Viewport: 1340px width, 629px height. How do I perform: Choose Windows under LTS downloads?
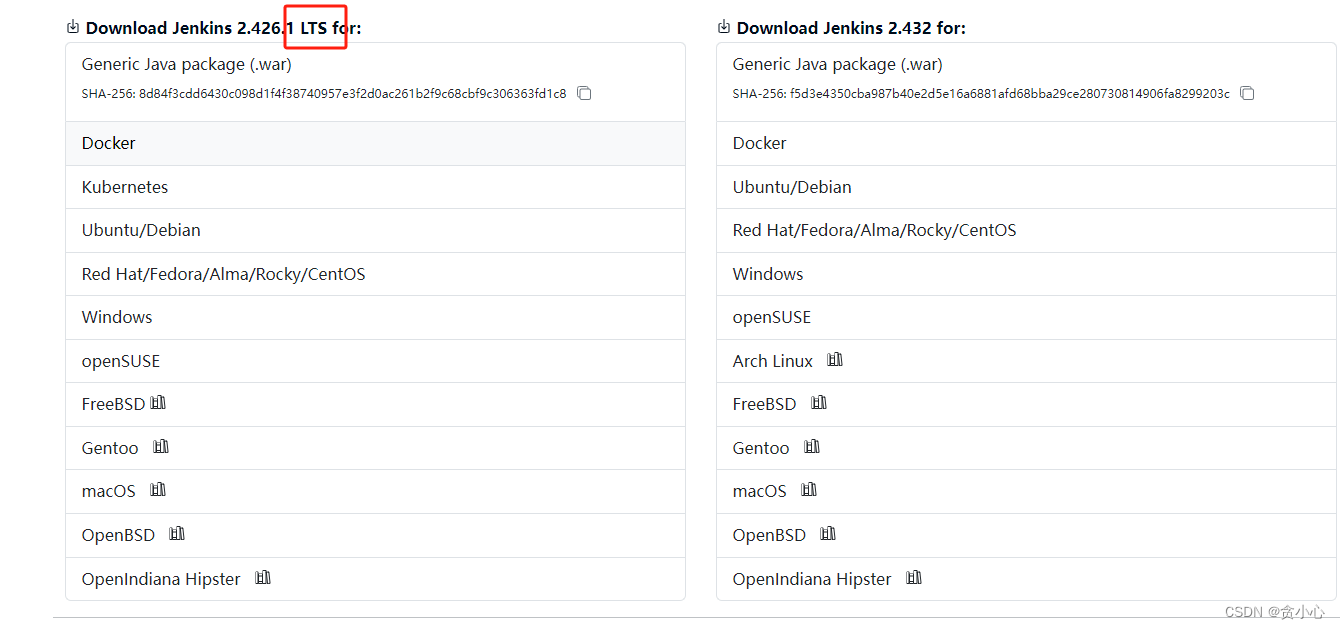tap(375, 317)
